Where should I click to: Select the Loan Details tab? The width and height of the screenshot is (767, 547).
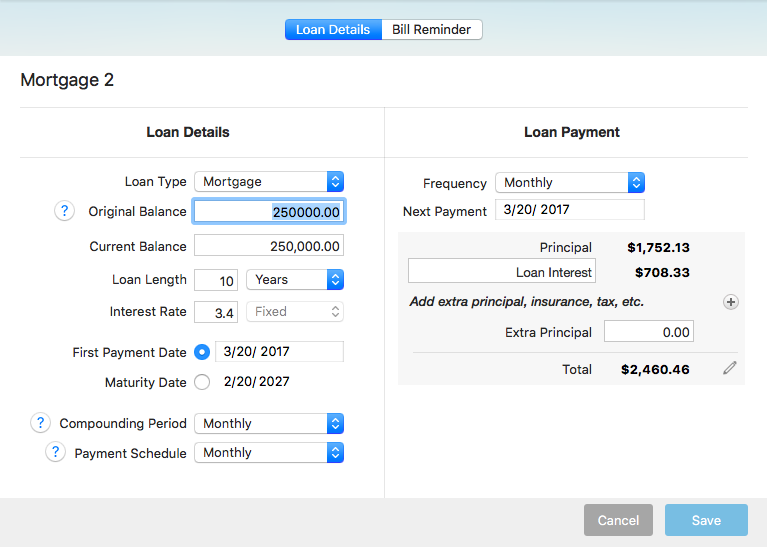click(x=333, y=30)
